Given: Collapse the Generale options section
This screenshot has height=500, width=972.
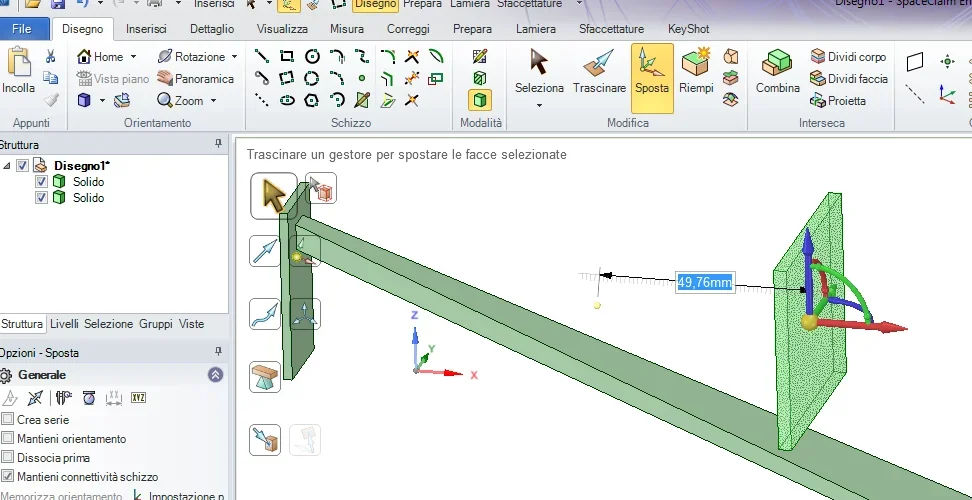Looking at the screenshot, I should (215, 375).
